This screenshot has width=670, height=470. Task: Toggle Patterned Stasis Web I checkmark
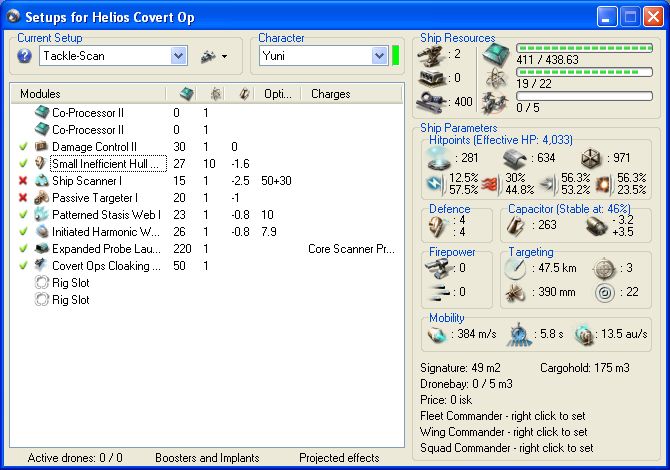tap(24, 214)
